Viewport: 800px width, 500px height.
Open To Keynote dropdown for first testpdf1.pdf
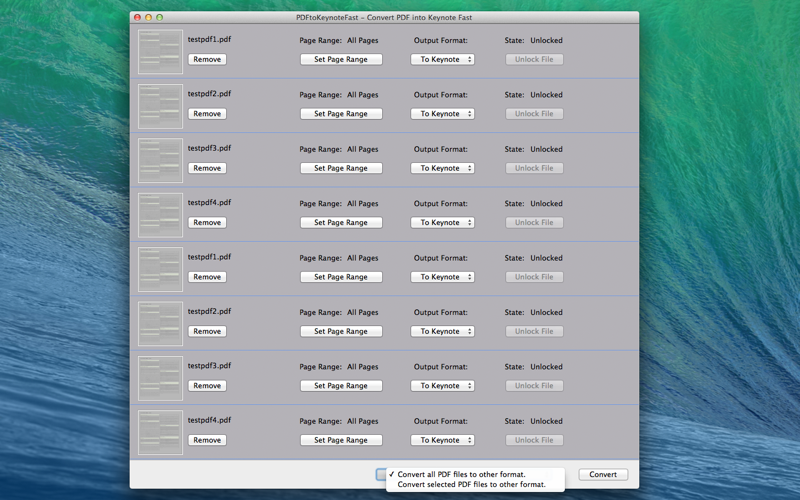coord(442,59)
